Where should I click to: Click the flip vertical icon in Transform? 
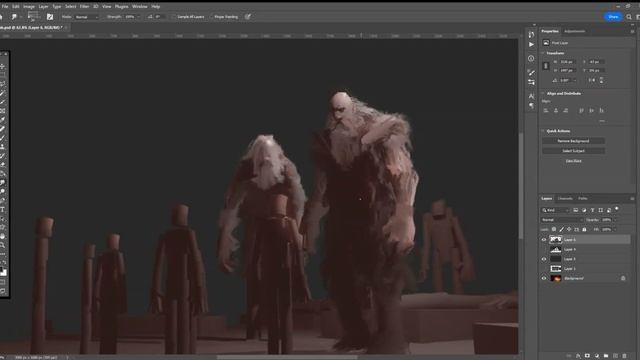(x=601, y=80)
